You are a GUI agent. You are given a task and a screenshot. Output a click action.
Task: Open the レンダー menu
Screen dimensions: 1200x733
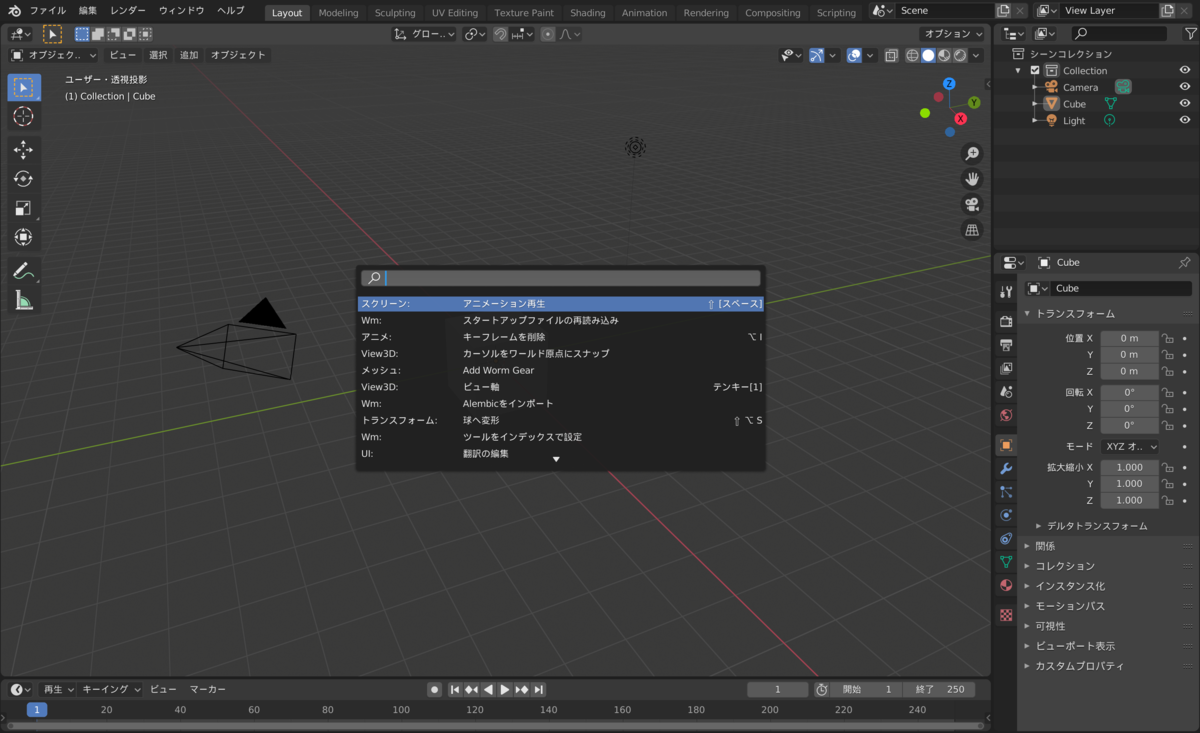pyautogui.click(x=128, y=11)
